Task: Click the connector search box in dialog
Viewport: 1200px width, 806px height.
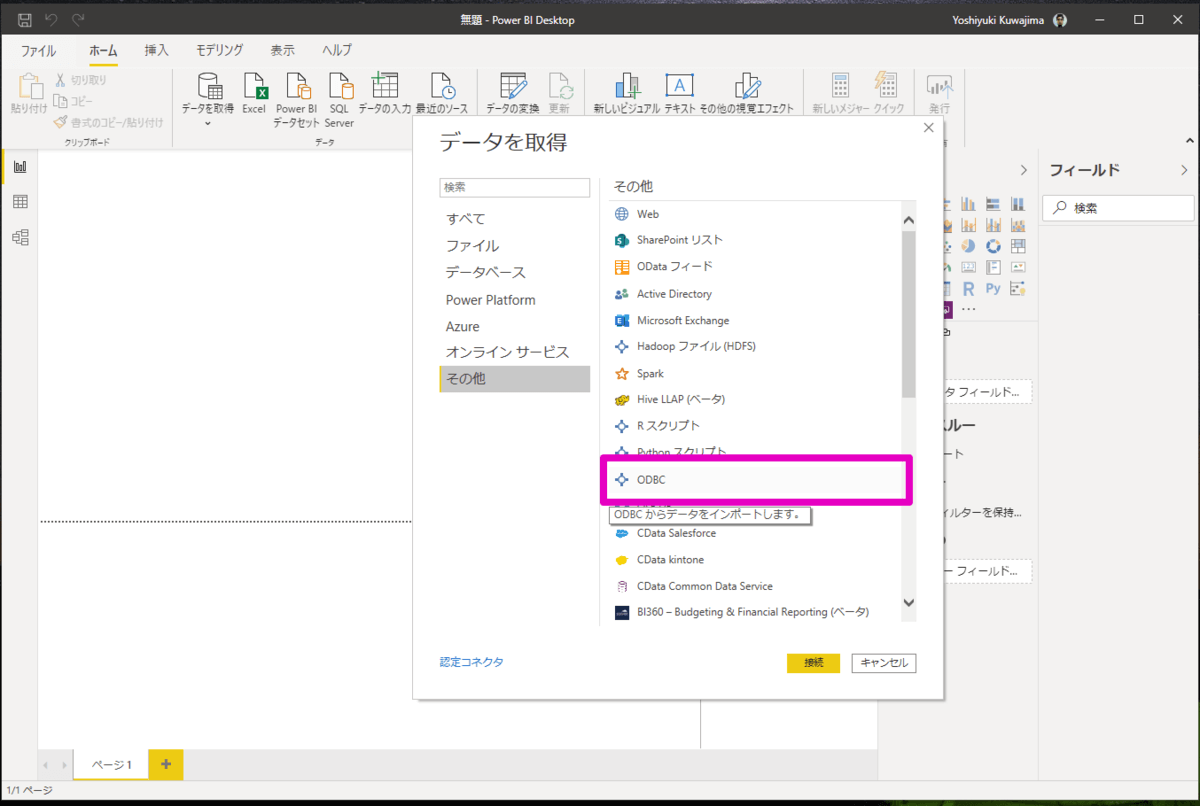Action: coord(514,188)
